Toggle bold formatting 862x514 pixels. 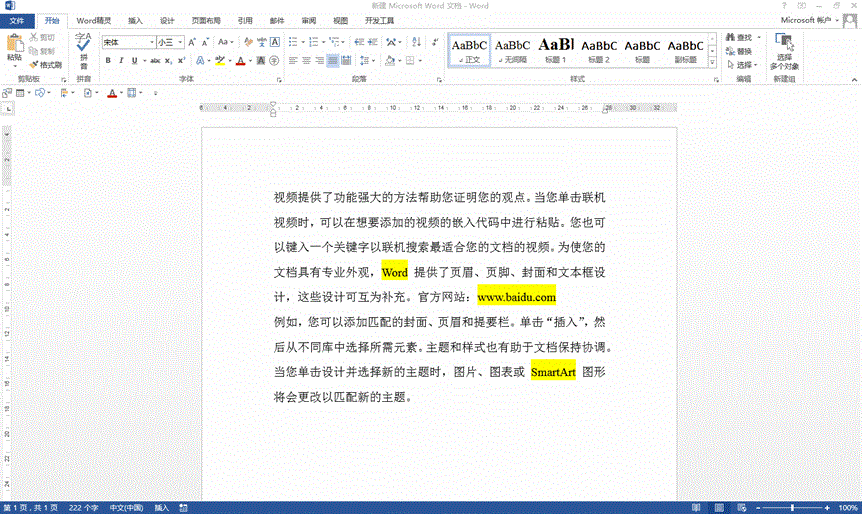point(107,61)
